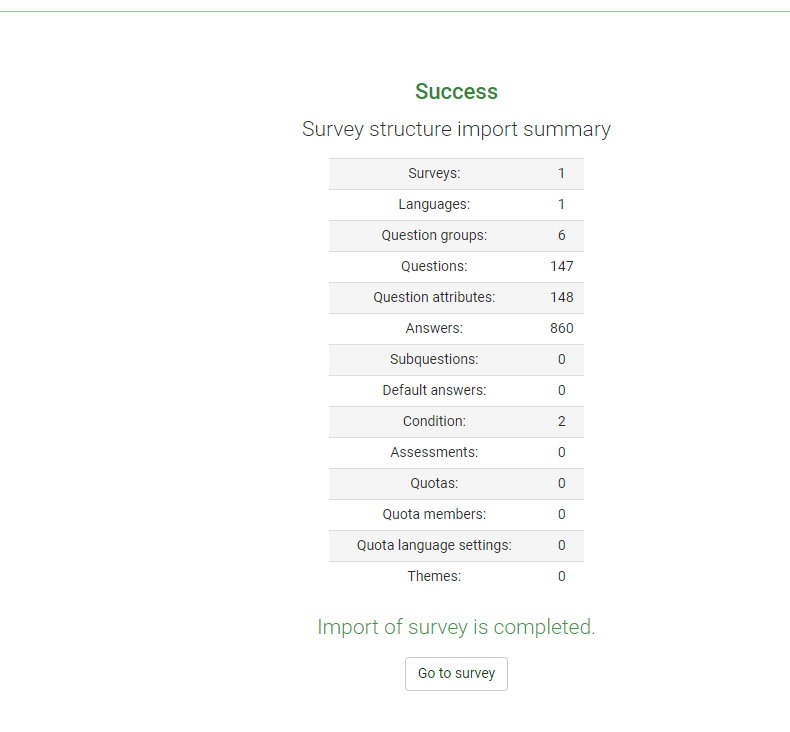
Task: Click the Survey structure import summary title
Action: 456,129
